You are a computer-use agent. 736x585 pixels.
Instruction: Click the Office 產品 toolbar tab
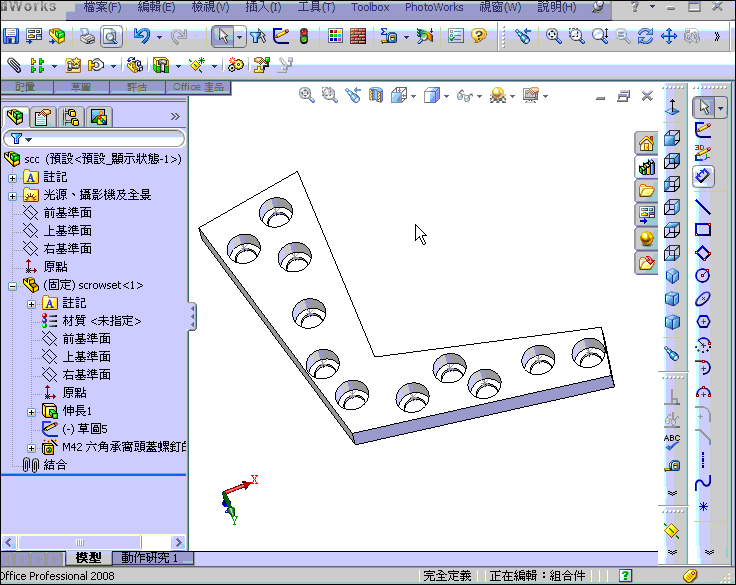[198, 87]
